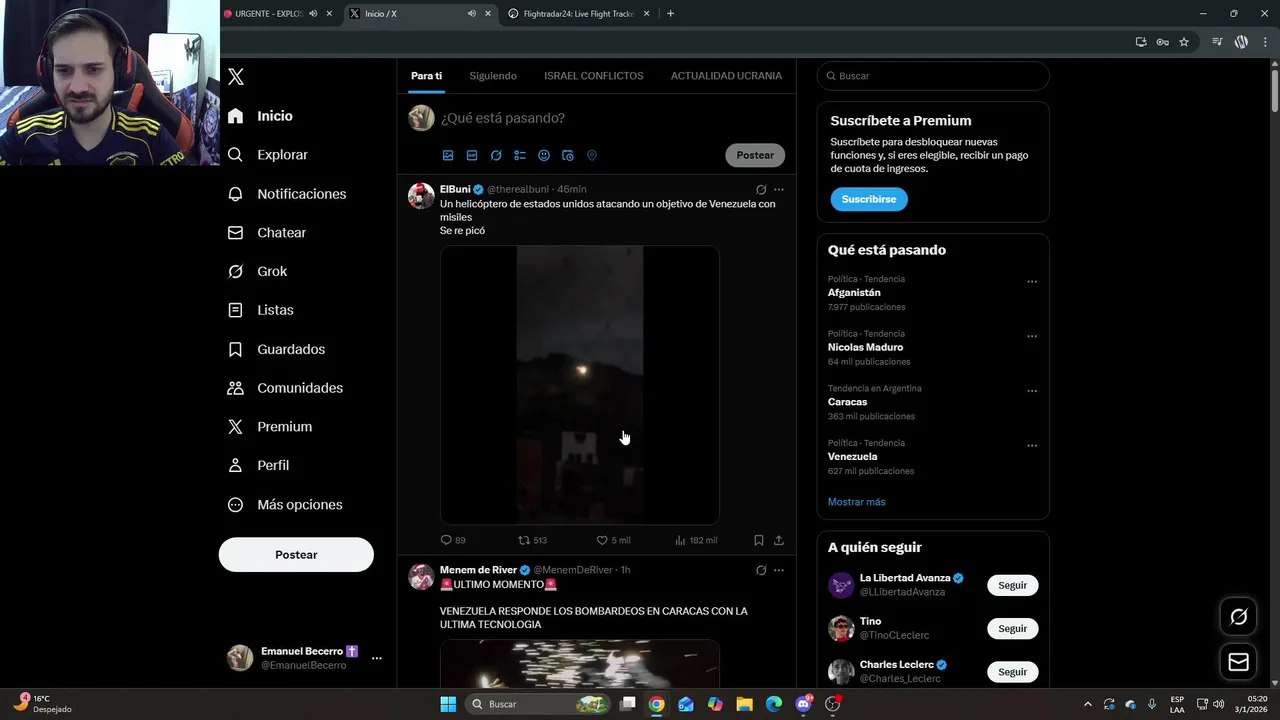Like ElBuni helicopter post
1280x720 pixels.
tap(613, 540)
